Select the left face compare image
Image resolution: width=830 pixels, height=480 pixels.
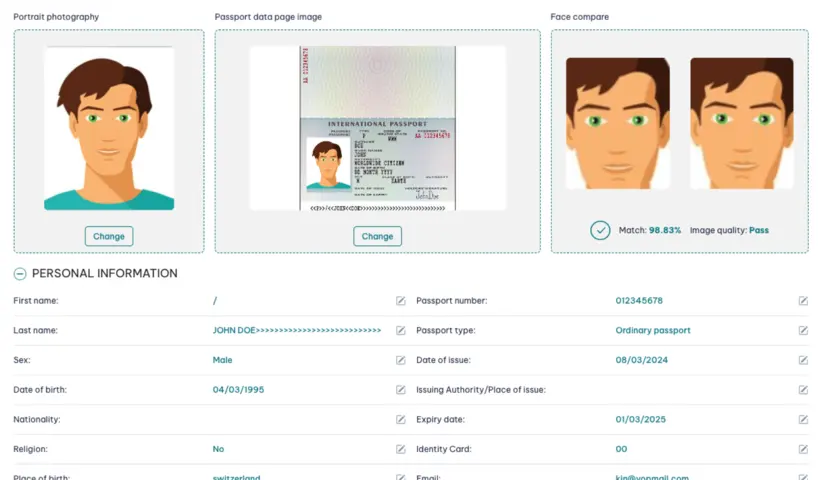coord(618,123)
